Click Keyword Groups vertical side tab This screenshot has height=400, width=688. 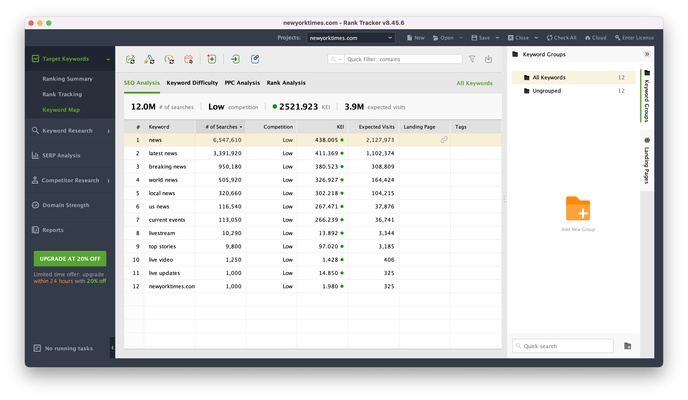647,96
